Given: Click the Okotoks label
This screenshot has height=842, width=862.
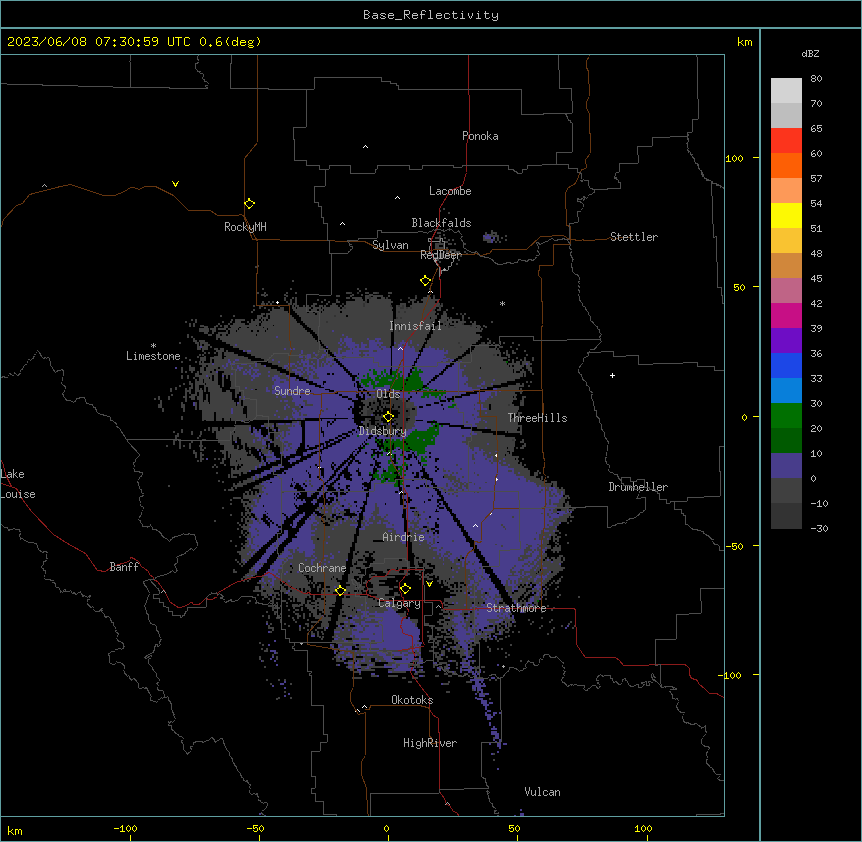Looking at the screenshot, I should tap(412, 700).
